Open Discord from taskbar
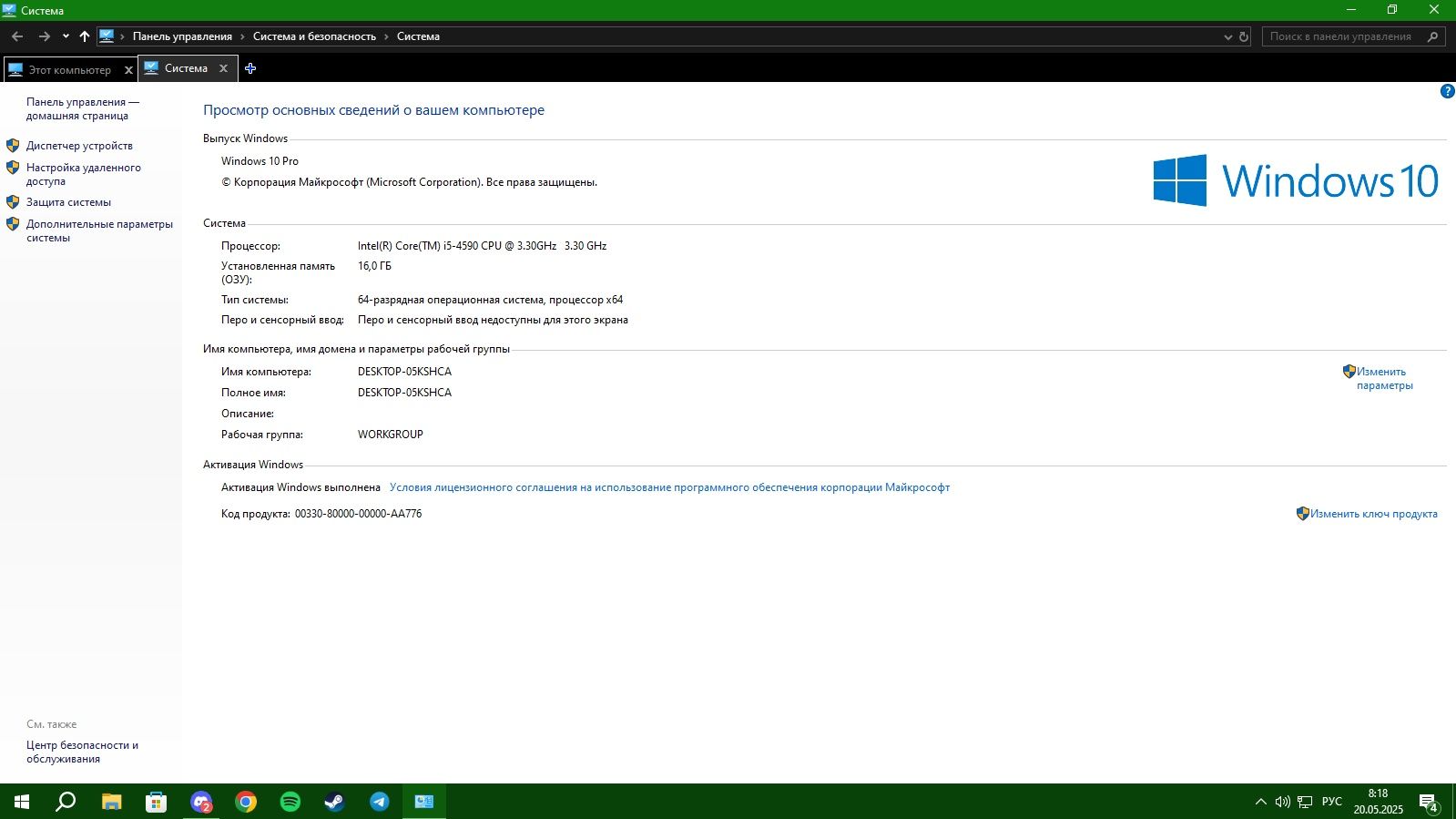 [201, 802]
